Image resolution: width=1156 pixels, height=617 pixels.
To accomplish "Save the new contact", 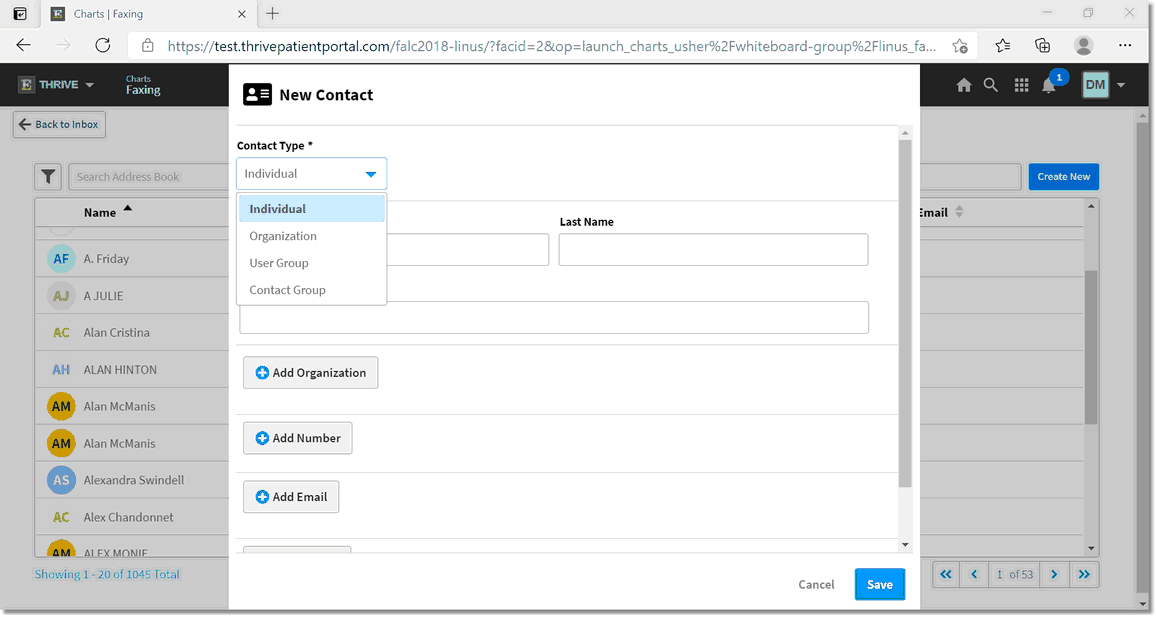I will [880, 585].
